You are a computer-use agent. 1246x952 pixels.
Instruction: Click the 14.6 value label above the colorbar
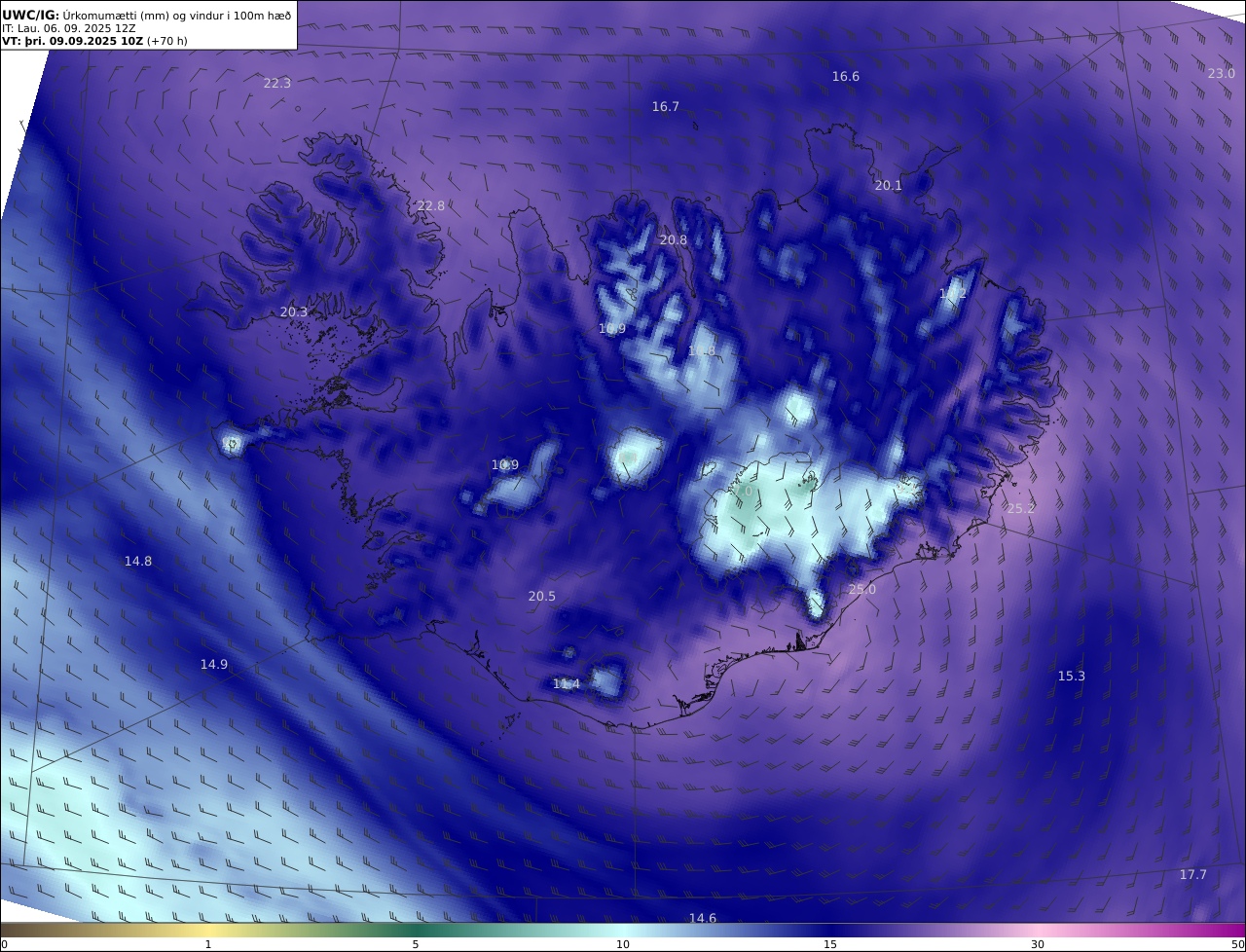[x=703, y=919]
